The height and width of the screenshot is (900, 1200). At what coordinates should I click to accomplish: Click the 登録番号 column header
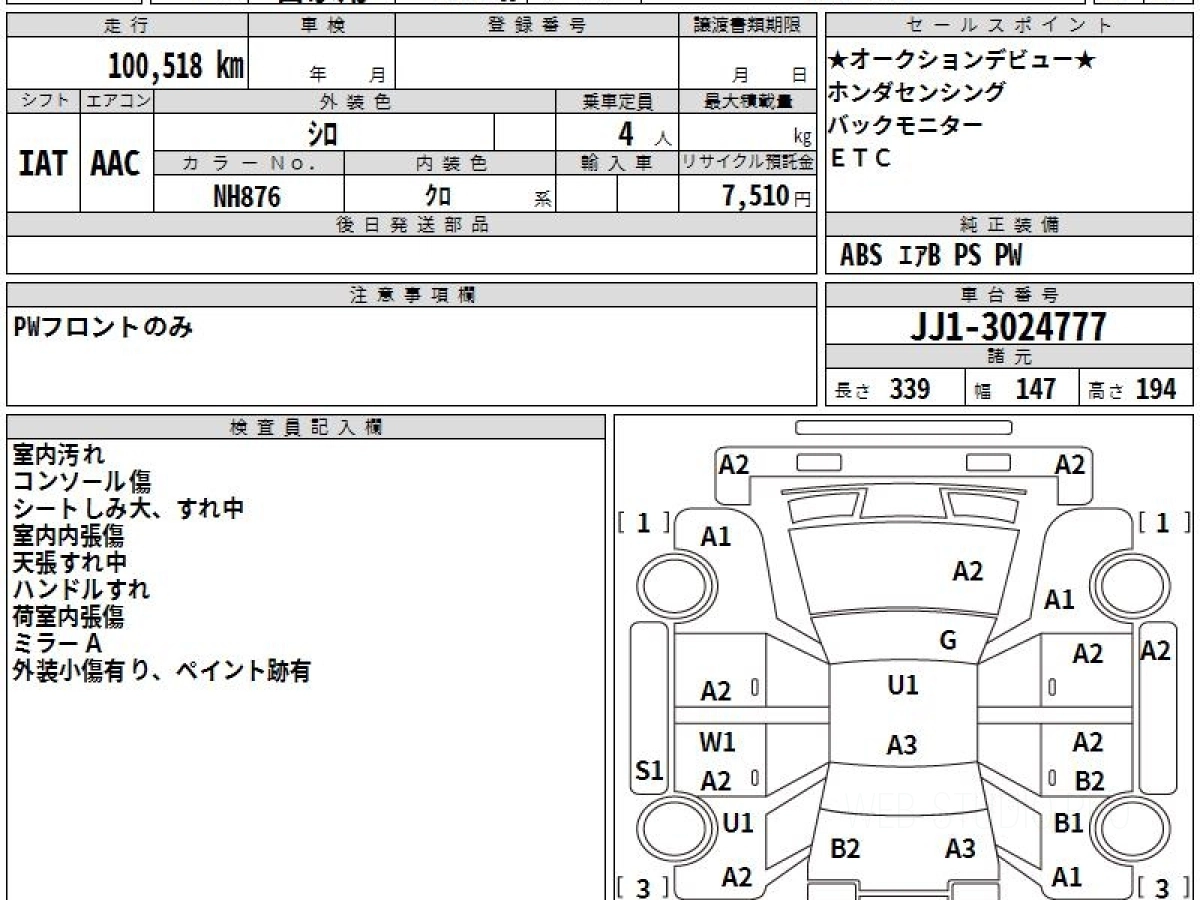point(537,26)
